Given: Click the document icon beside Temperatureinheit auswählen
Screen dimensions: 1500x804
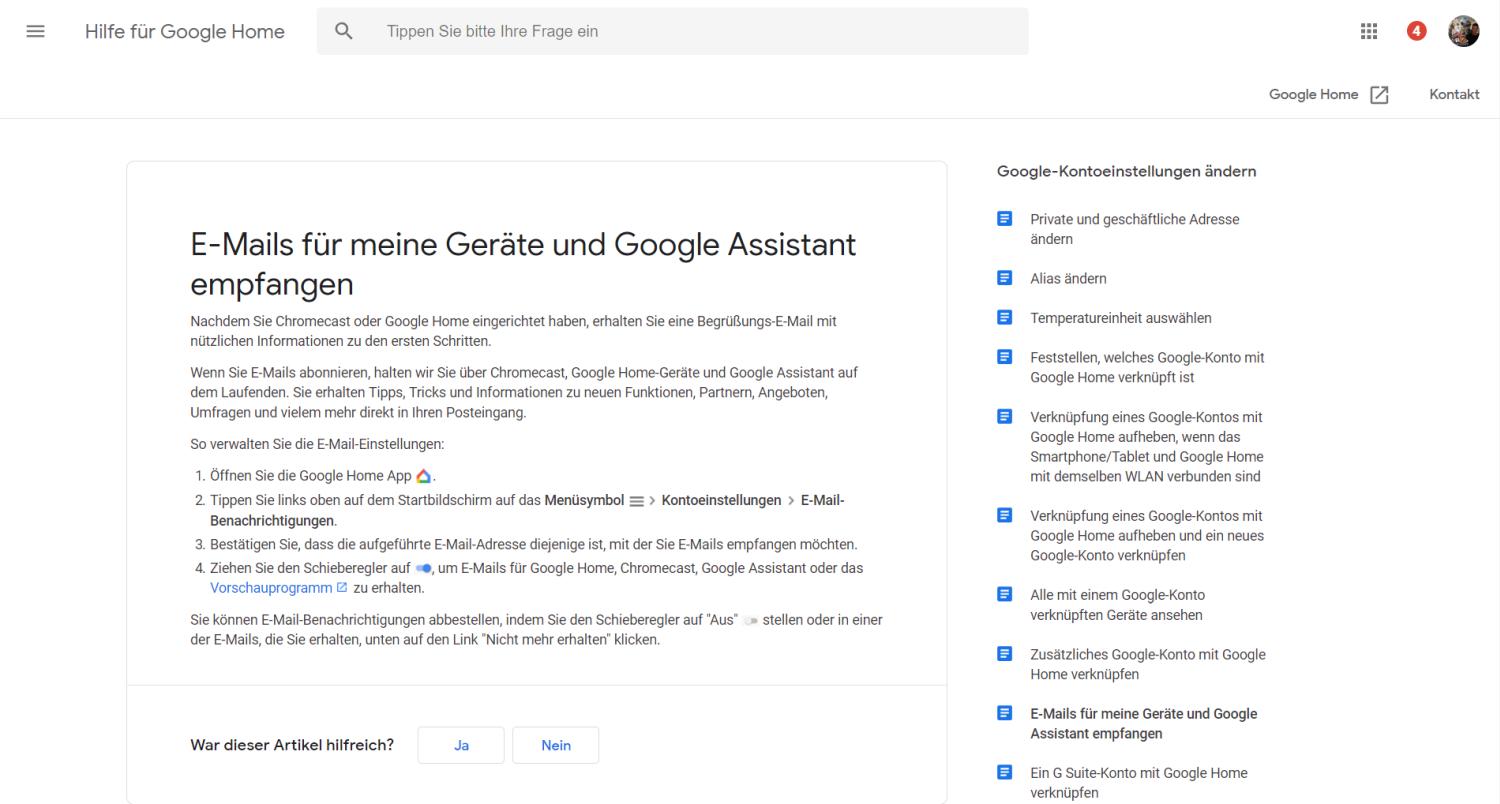Looking at the screenshot, I should 1005,318.
